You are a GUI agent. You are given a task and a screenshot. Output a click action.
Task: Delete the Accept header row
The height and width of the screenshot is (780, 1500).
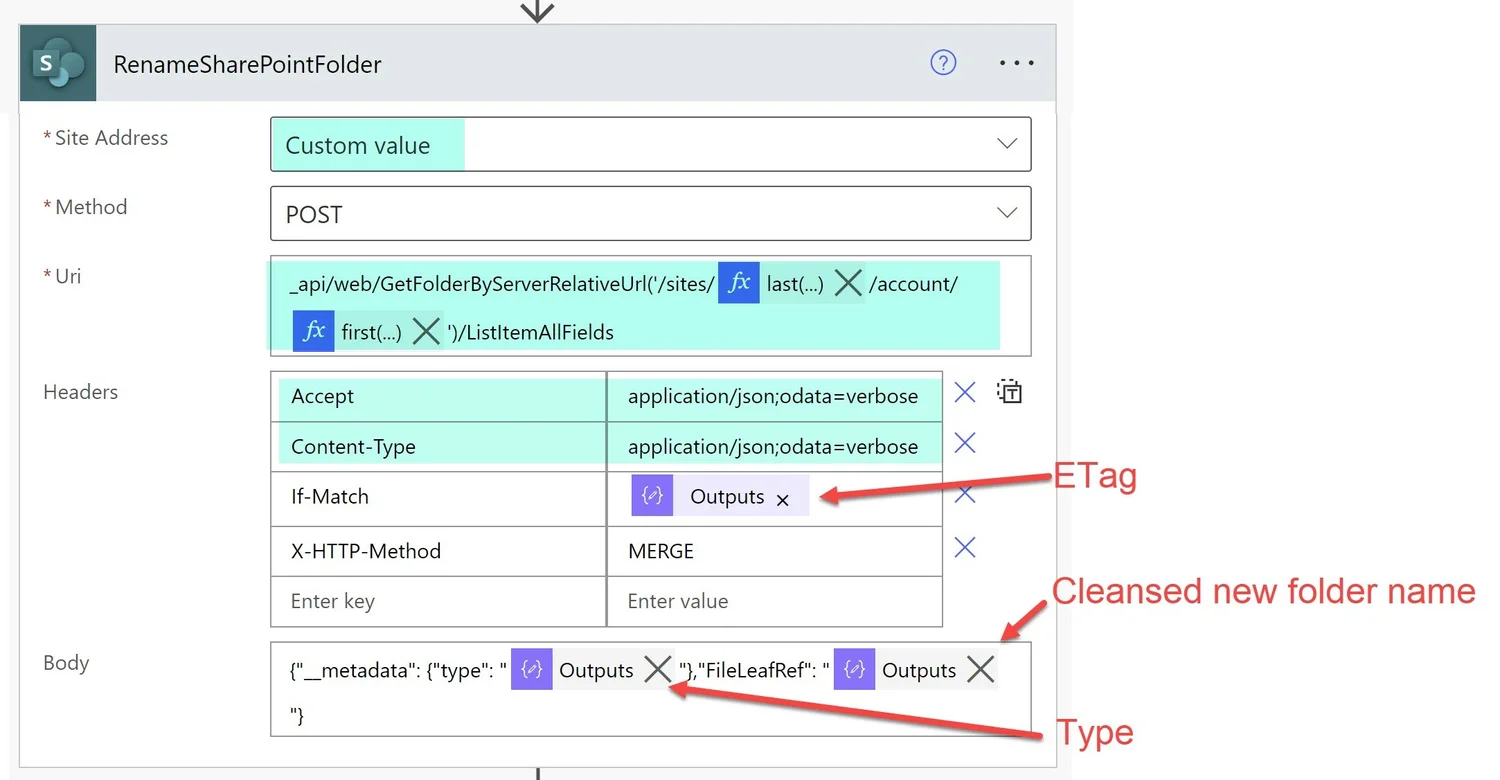tap(963, 392)
